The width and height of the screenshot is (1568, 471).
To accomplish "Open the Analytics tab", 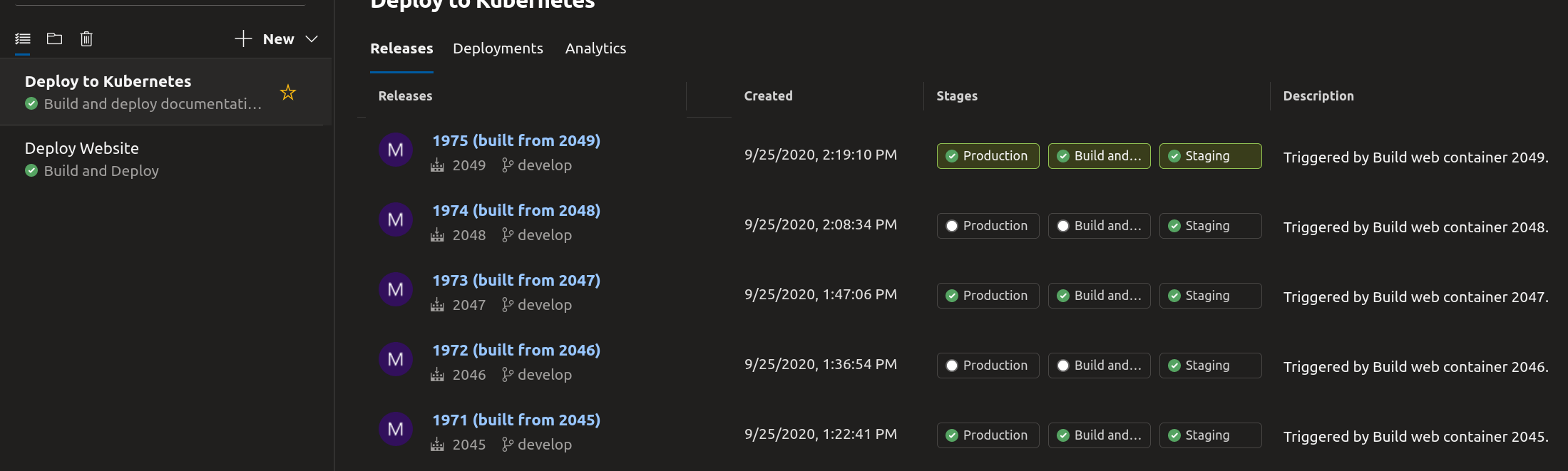I will click(x=595, y=48).
